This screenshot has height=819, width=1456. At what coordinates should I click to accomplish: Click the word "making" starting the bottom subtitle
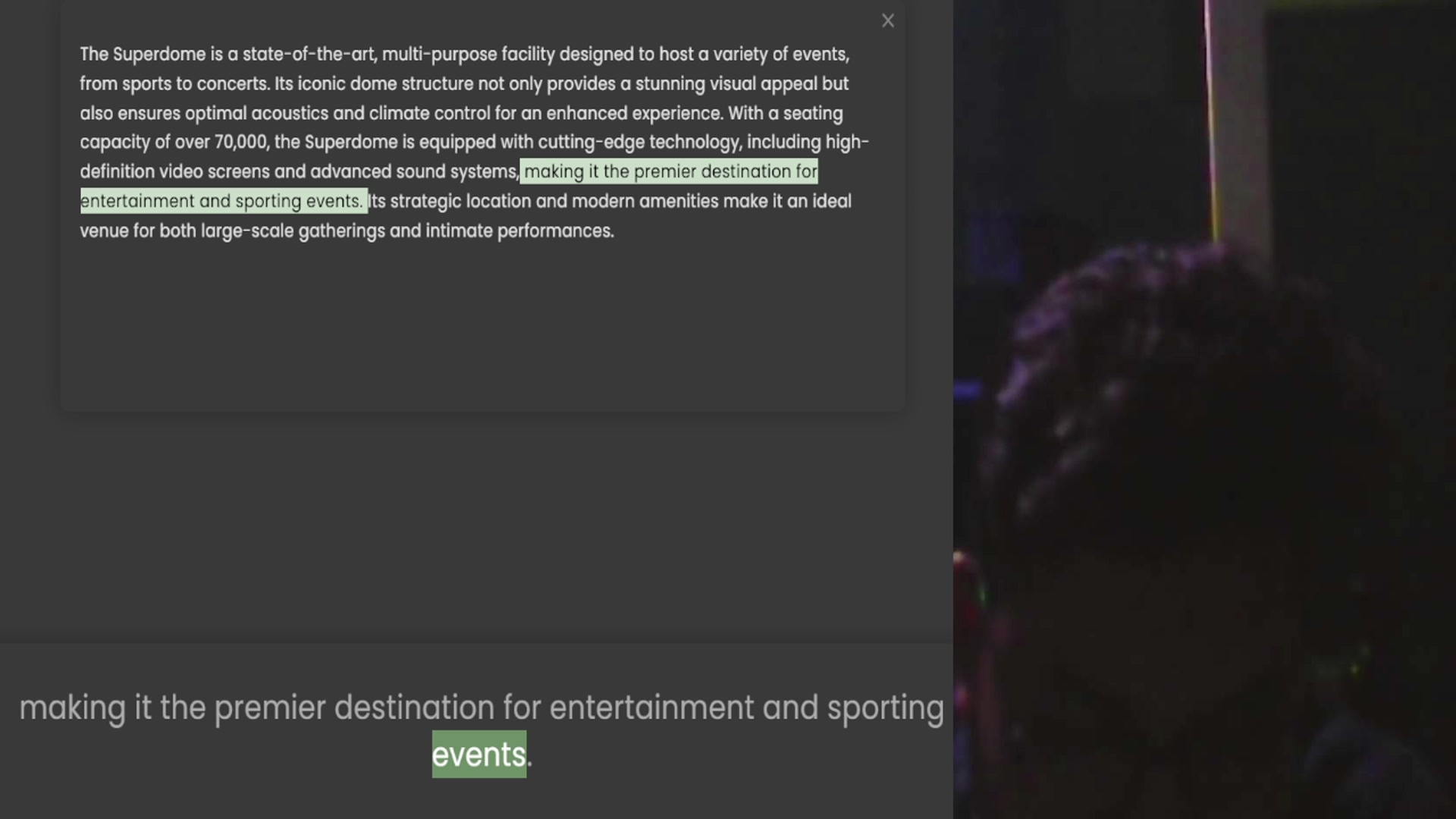click(x=72, y=708)
